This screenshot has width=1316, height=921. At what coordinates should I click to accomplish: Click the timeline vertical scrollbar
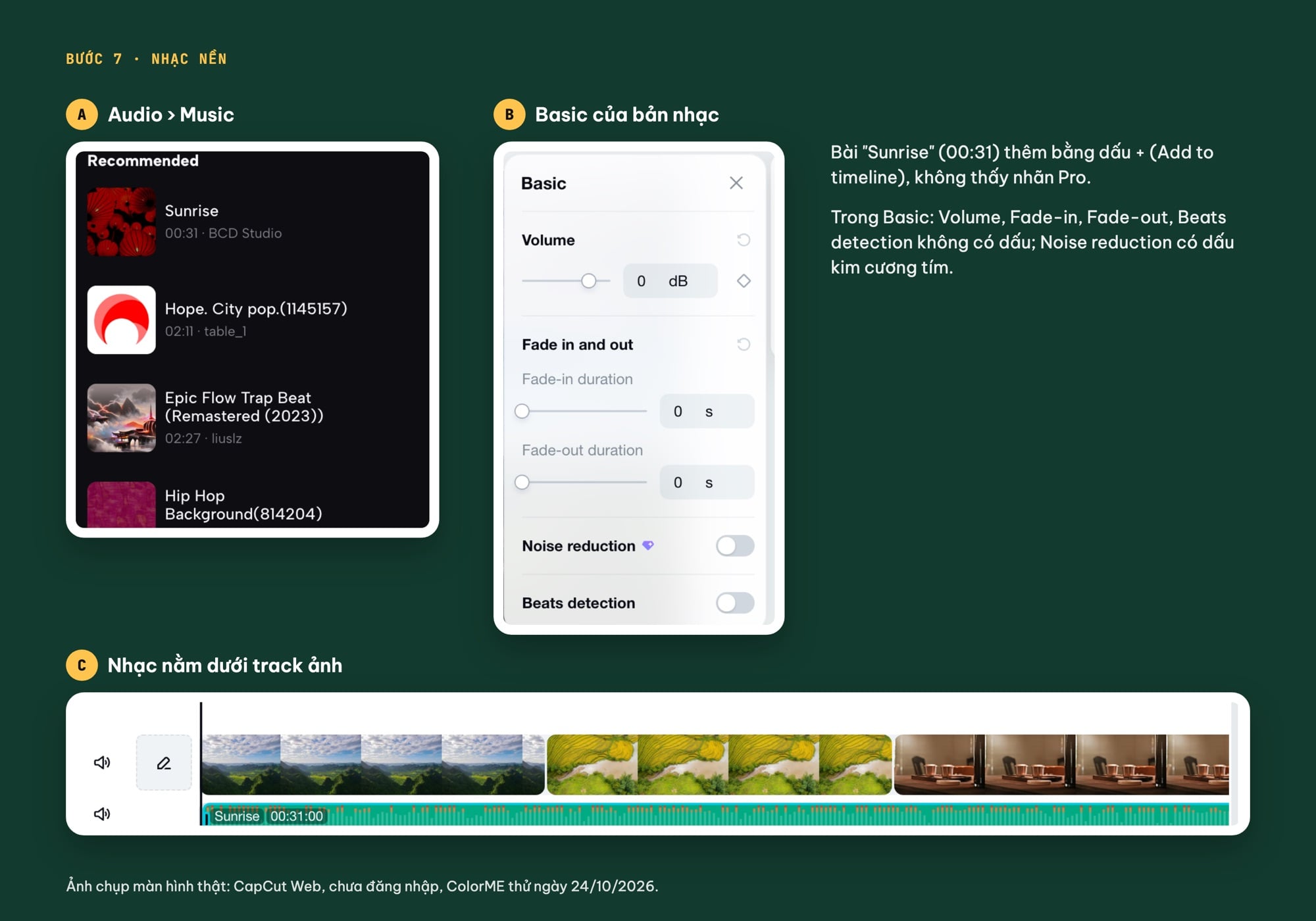point(1234,763)
